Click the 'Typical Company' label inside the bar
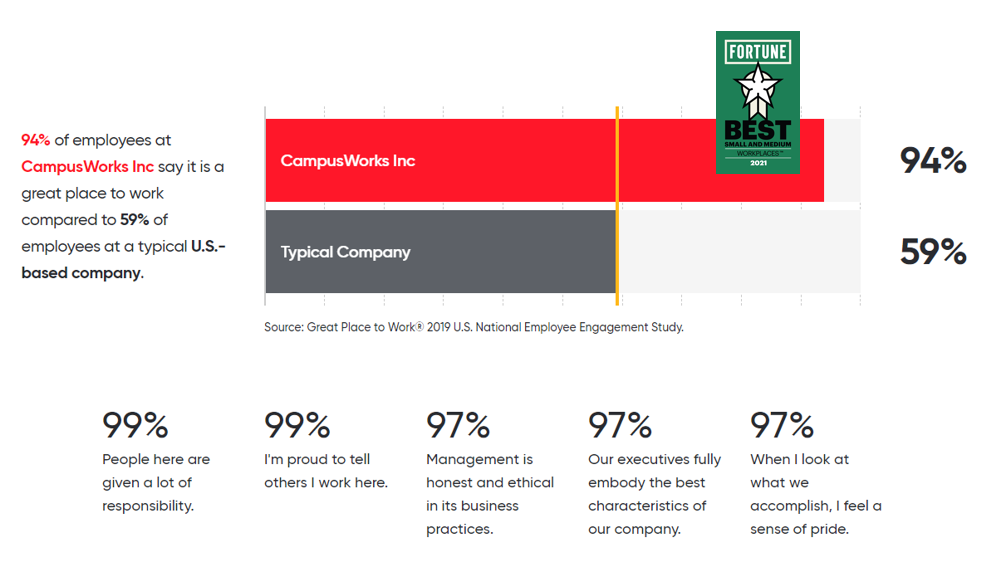 pos(345,252)
